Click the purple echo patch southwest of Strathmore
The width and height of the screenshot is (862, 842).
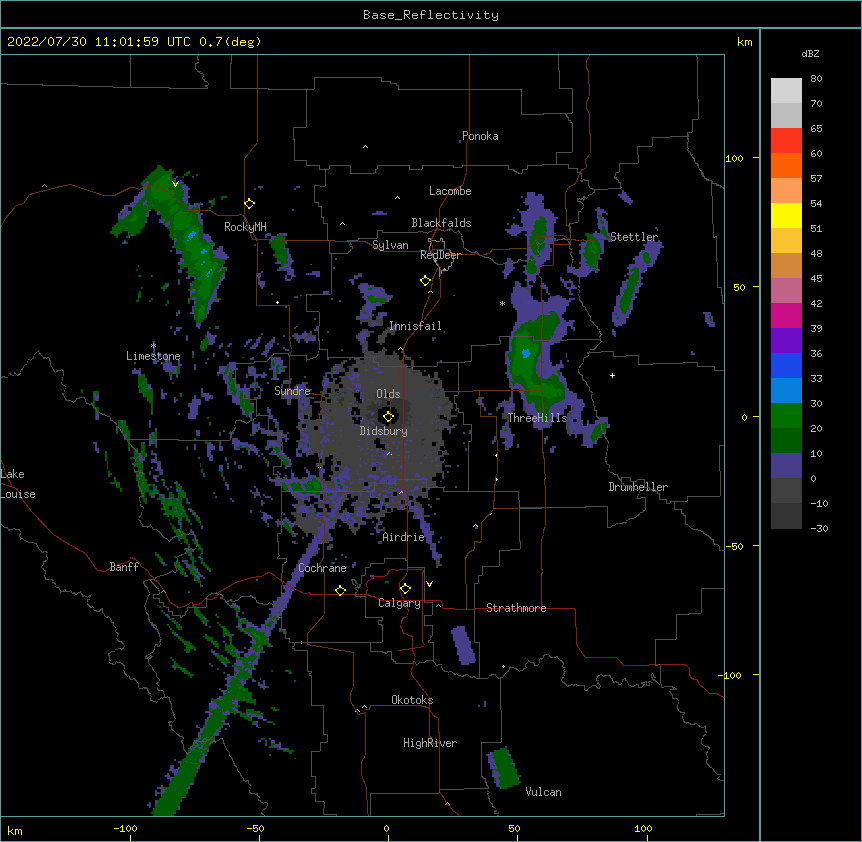coord(463,645)
